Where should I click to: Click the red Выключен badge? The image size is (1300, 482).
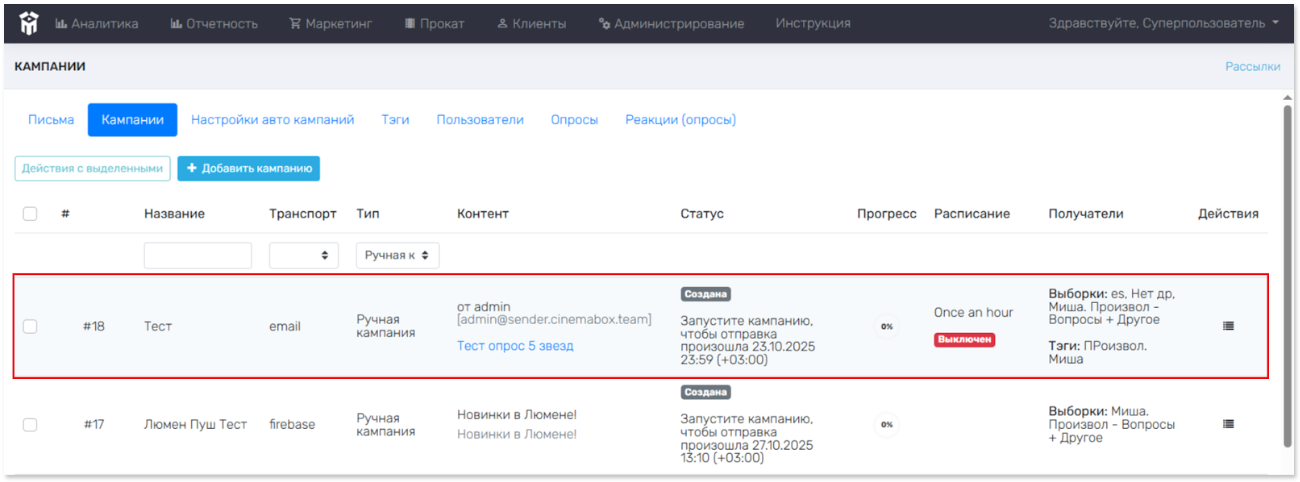[964, 340]
